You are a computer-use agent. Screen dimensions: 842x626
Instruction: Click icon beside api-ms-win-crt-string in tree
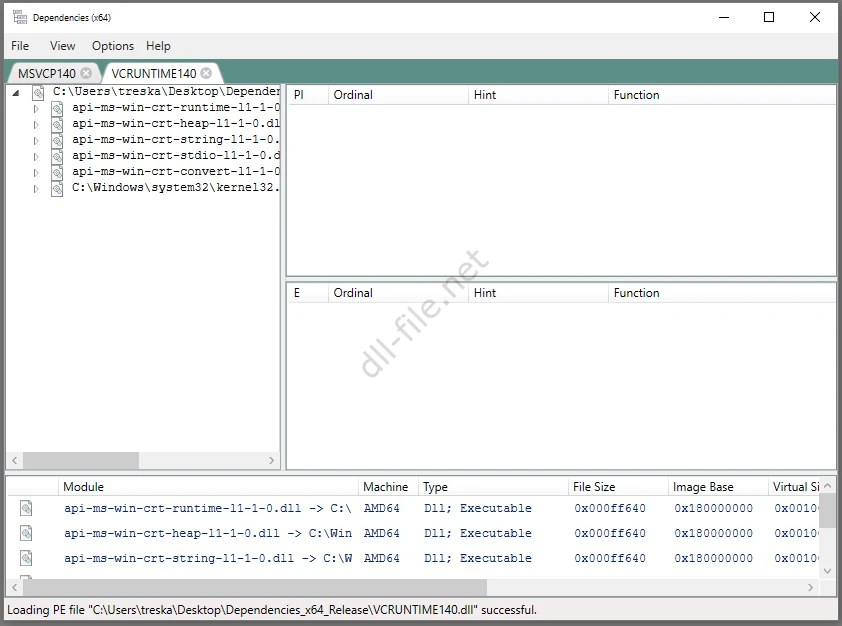57,141
